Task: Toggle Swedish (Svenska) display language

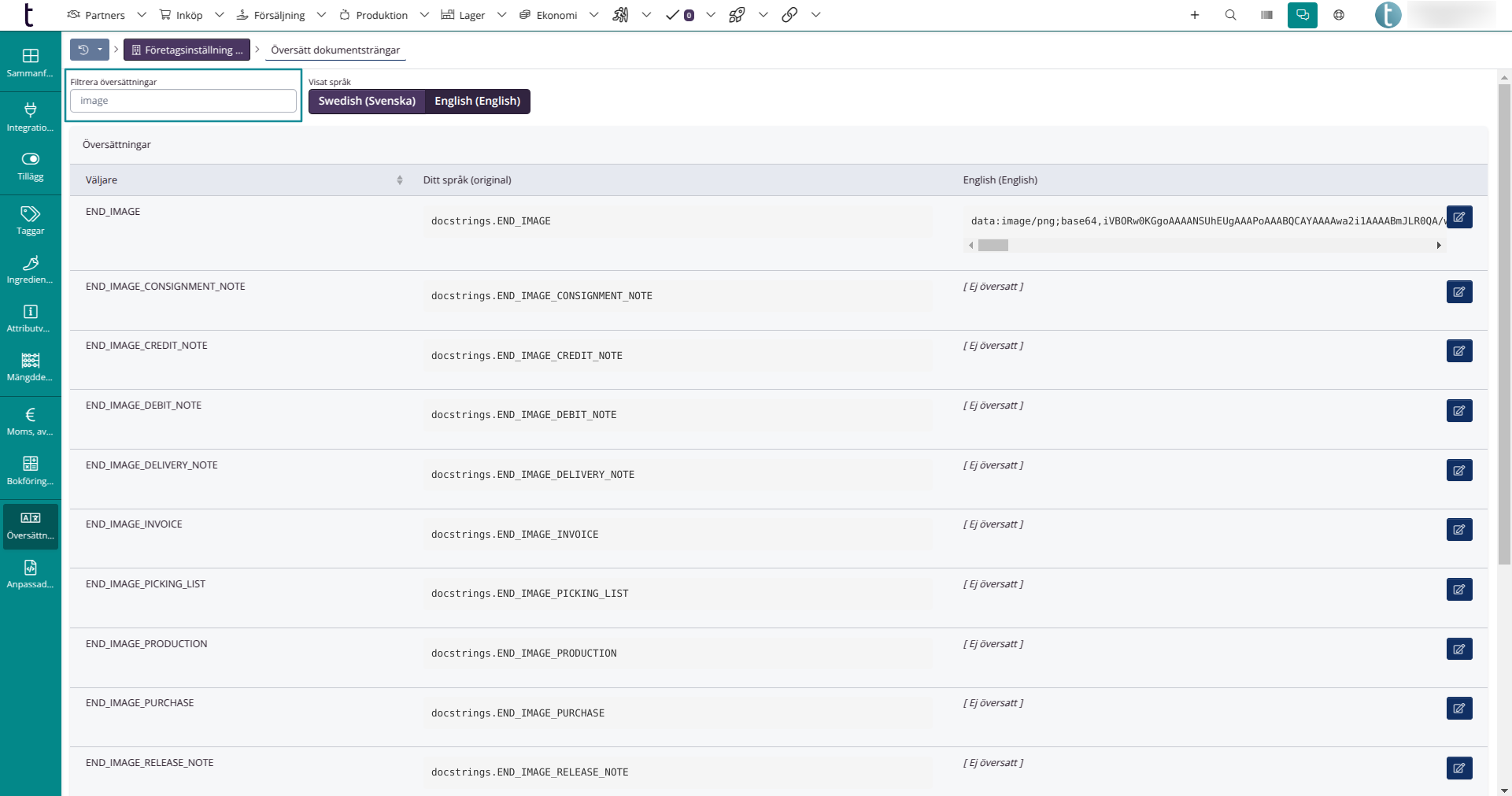Action: (x=367, y=102)
